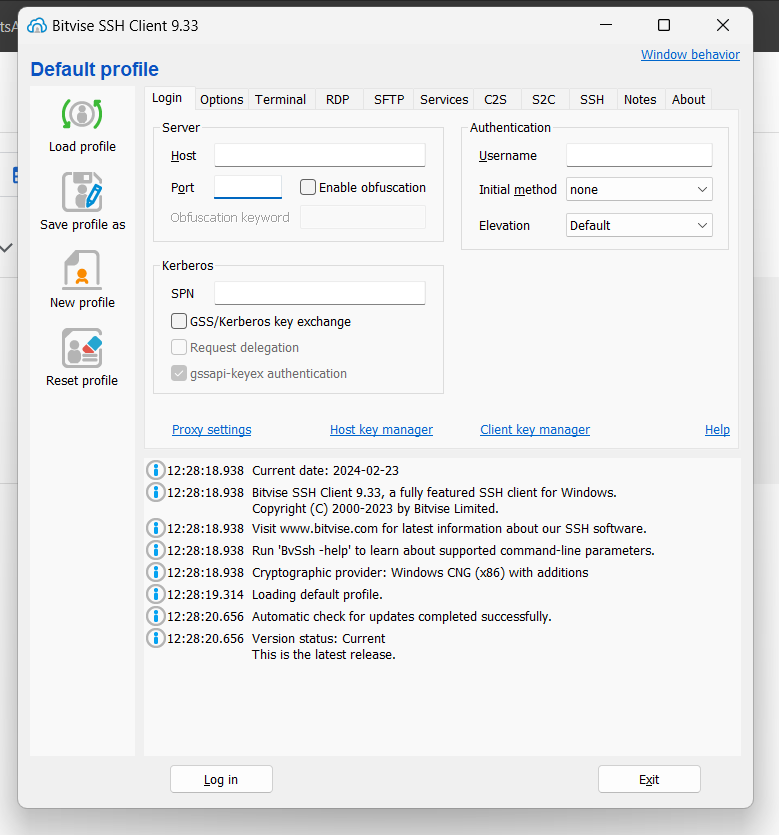Image resolution: width=779 pixels, height=835 pixels.
Task: Click the New profile icon
Action: pos(82,270)
